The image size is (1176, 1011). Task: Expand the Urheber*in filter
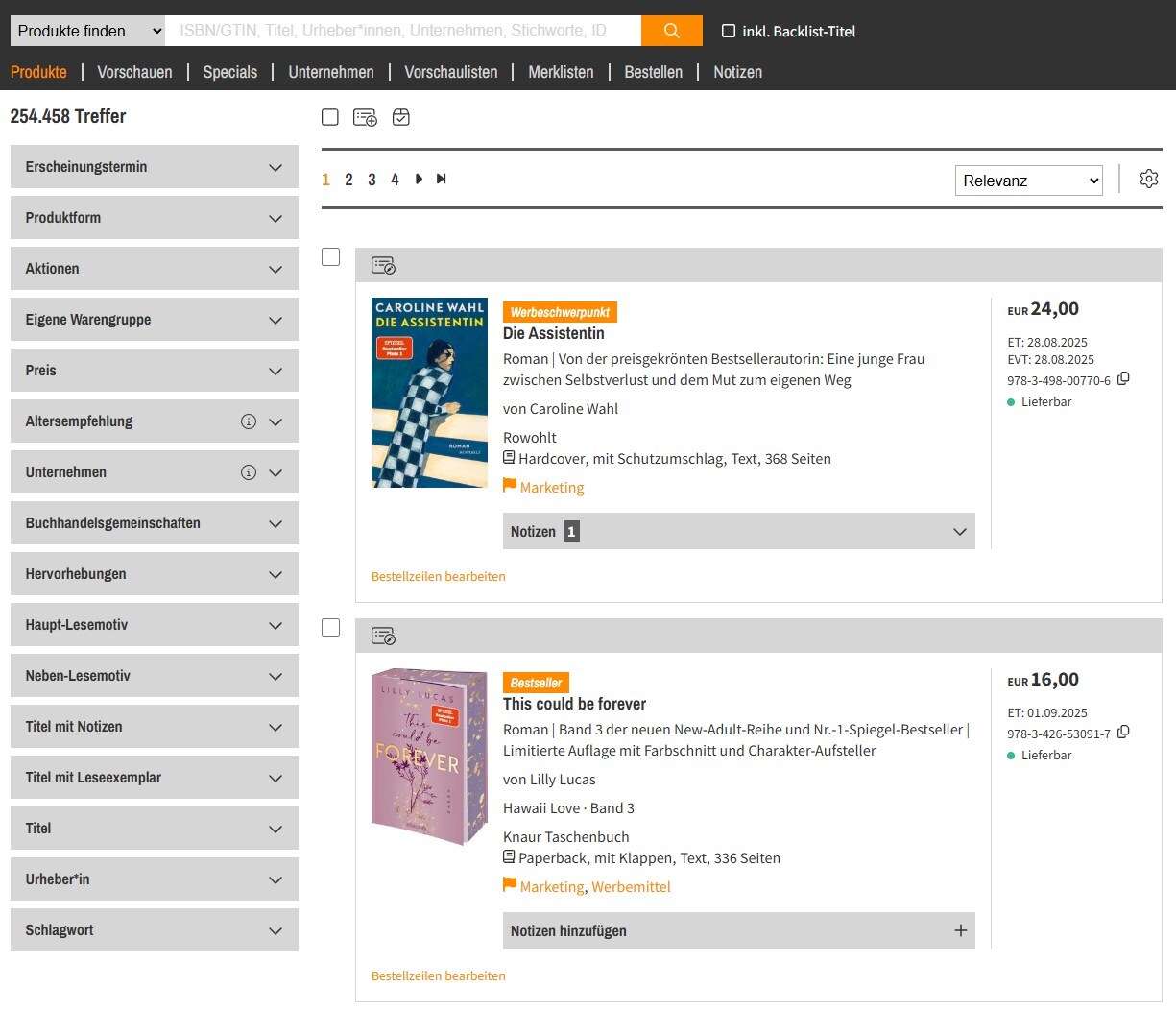tap(155, 879)
